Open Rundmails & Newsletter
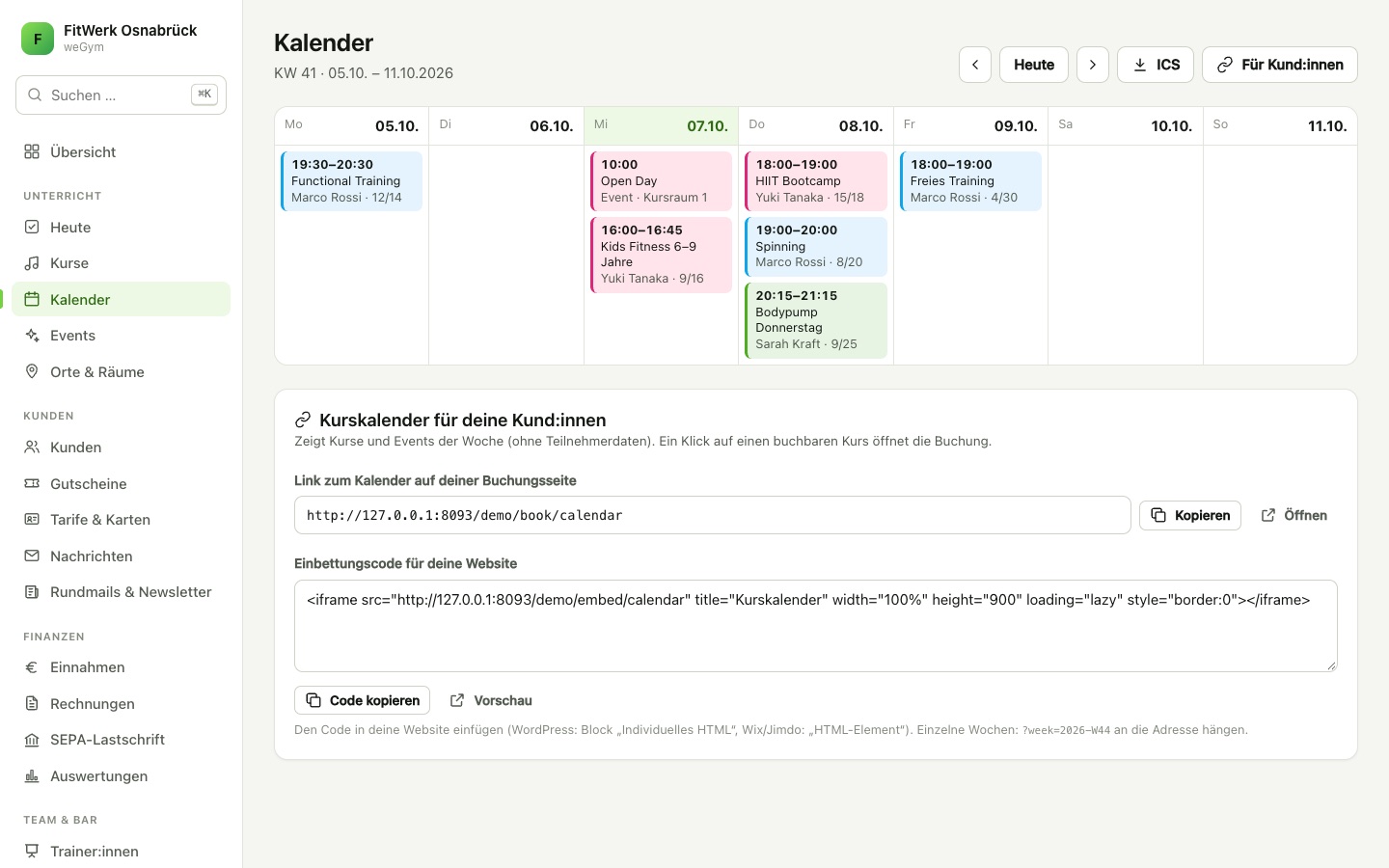 click(121, 591)
